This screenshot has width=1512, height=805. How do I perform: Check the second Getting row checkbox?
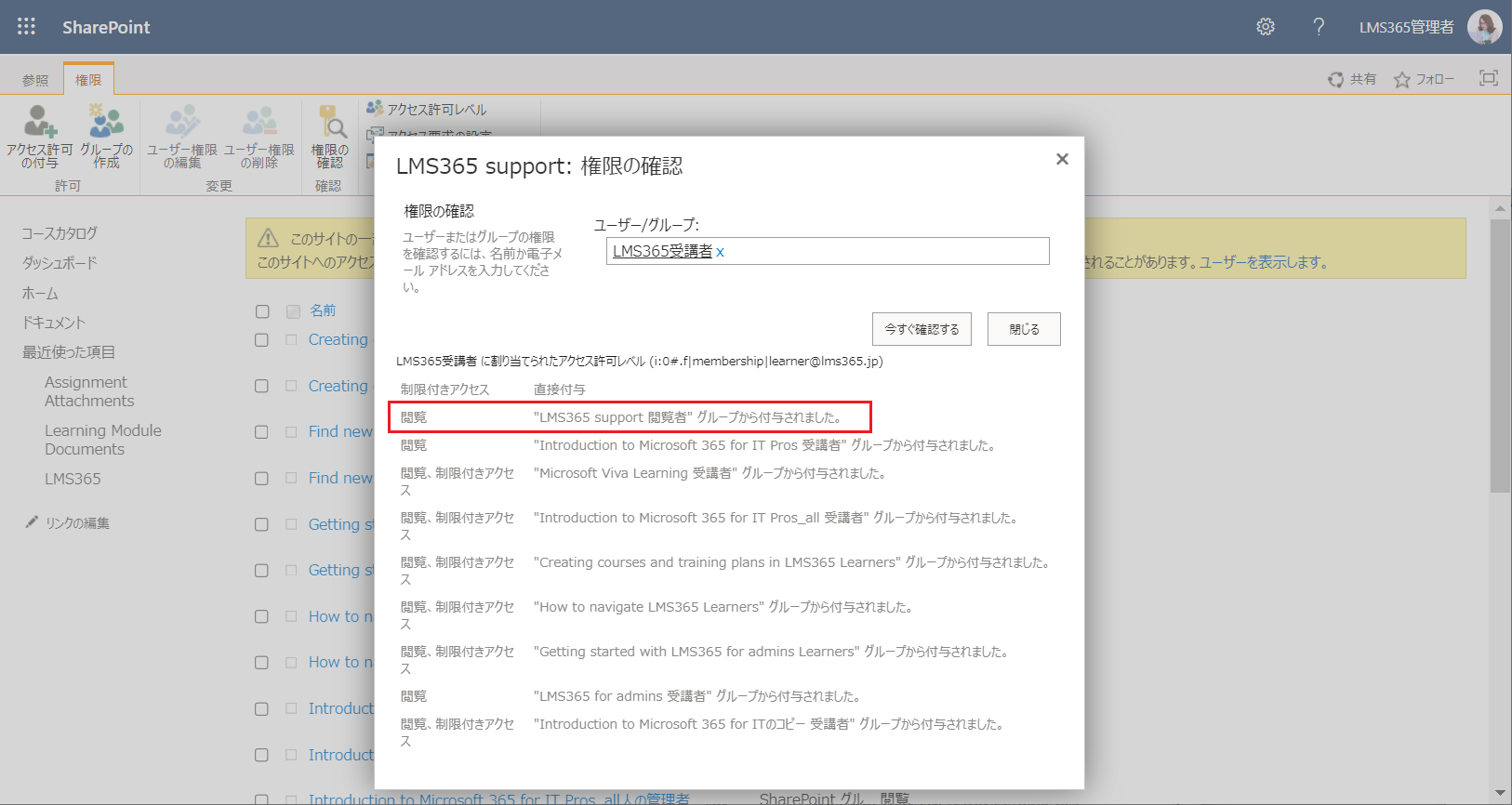pyautogui.click(x=262, y=571)
